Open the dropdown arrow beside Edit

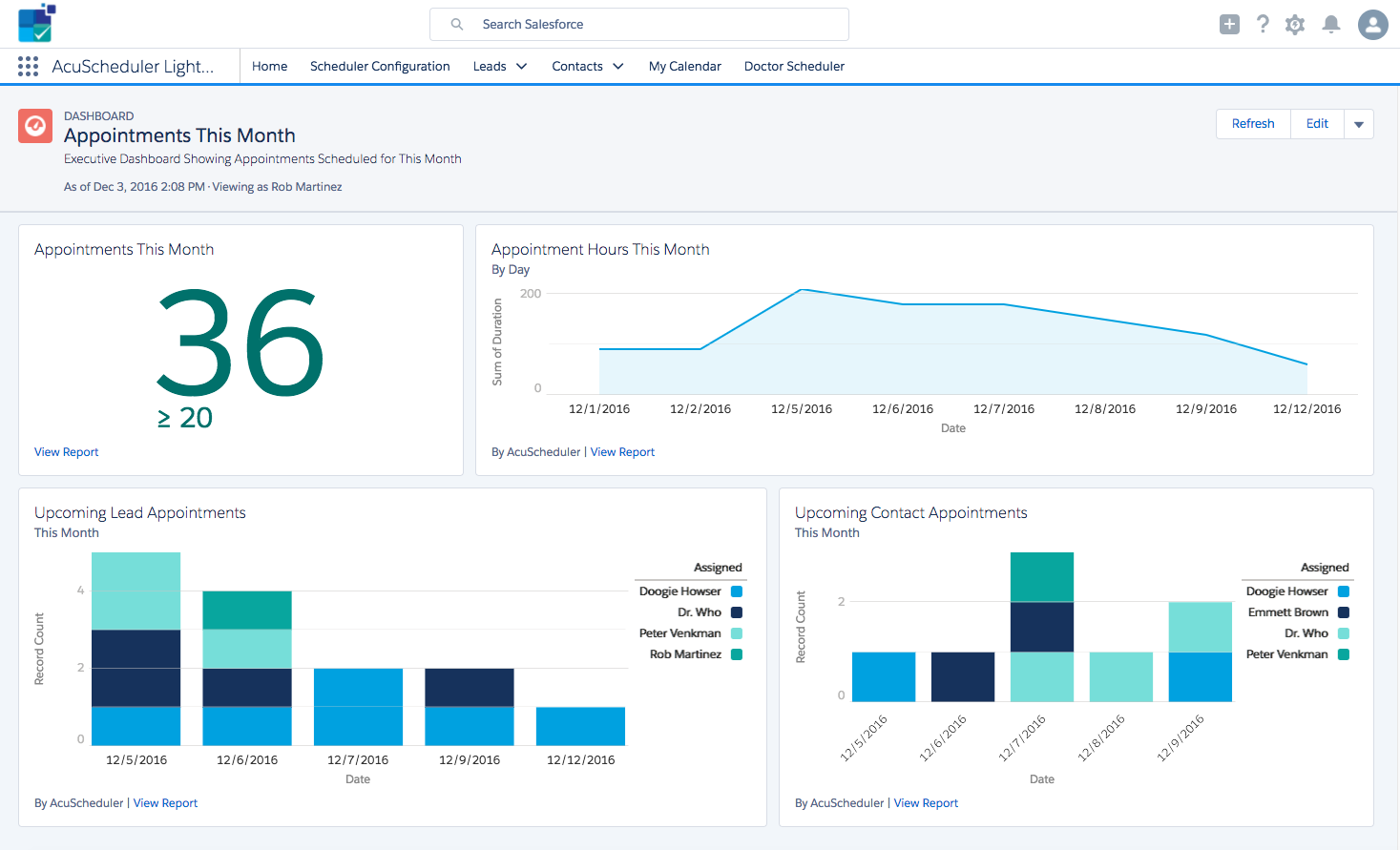1359,124
